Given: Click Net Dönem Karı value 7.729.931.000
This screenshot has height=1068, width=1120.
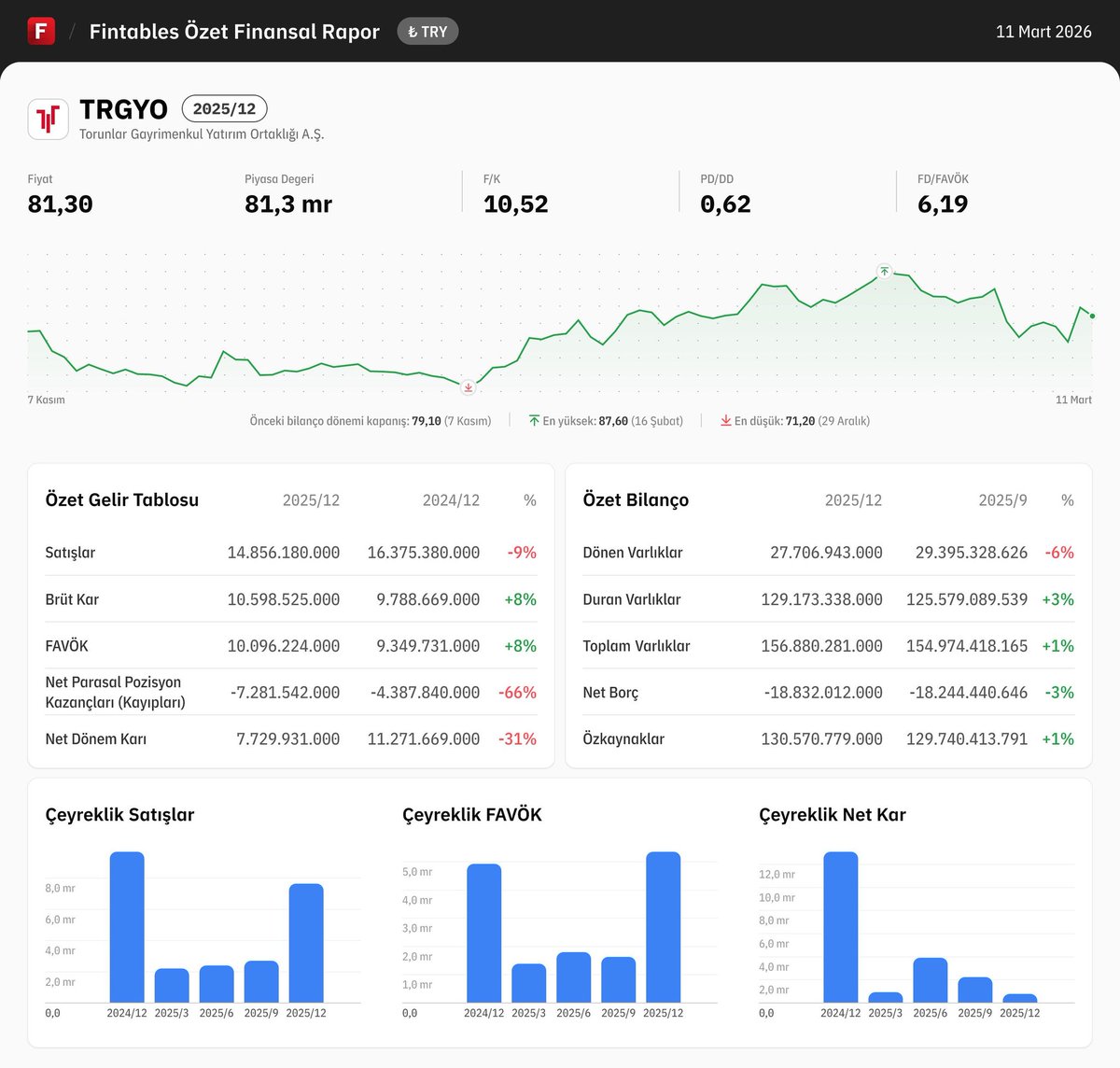Looking at the screenshot, I should coord(288,739).
